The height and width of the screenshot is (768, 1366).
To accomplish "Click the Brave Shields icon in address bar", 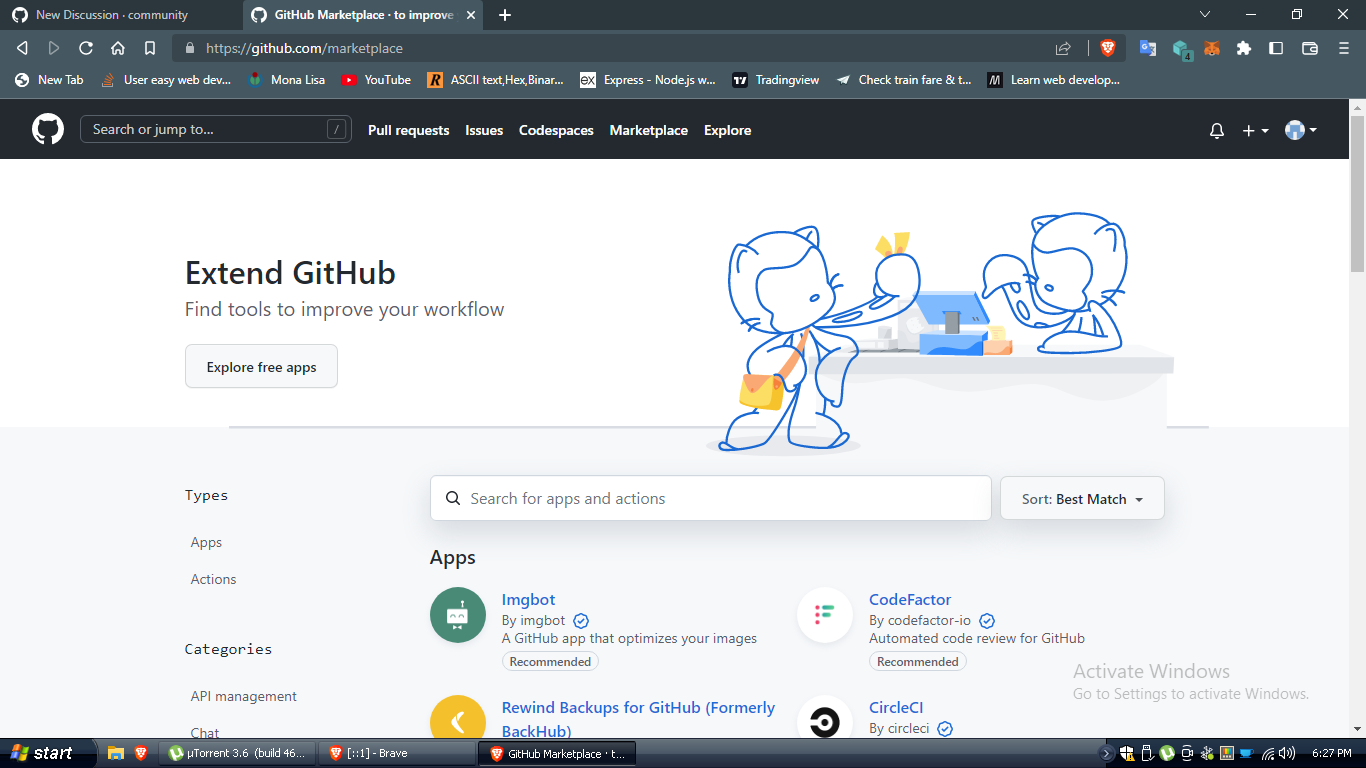I will 1109,47.
